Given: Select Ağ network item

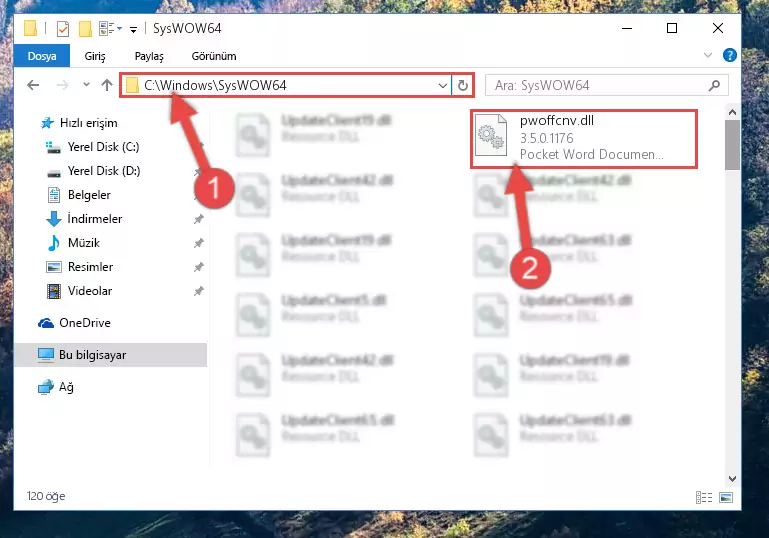Looking at the screenshot, I should pyautogui.click(x=56, y=387).
